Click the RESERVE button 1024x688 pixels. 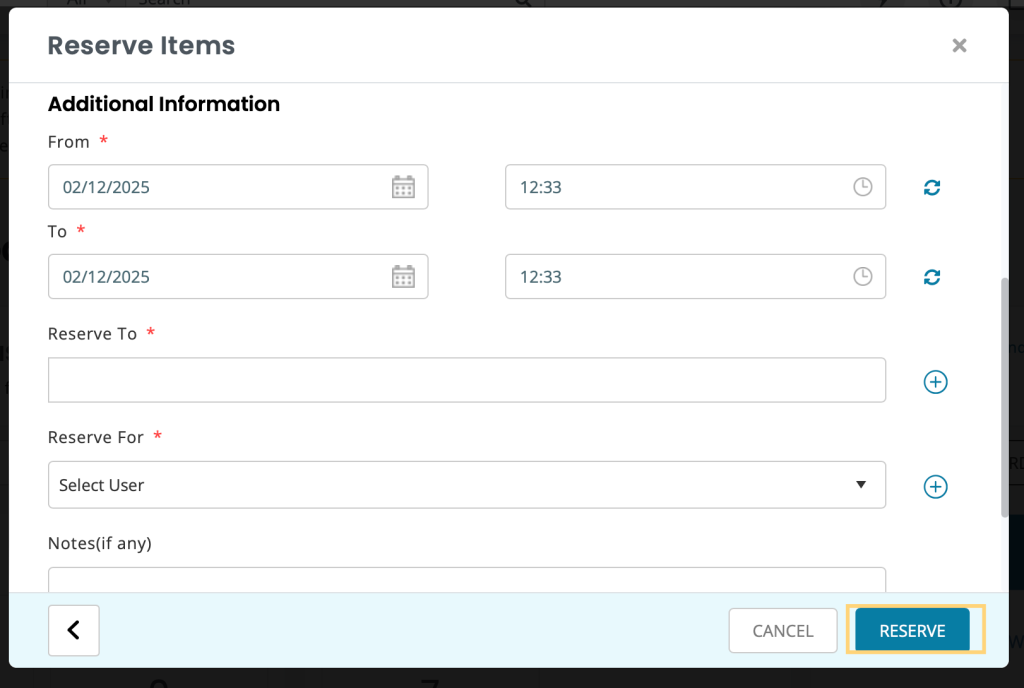(x=912, y=630)
